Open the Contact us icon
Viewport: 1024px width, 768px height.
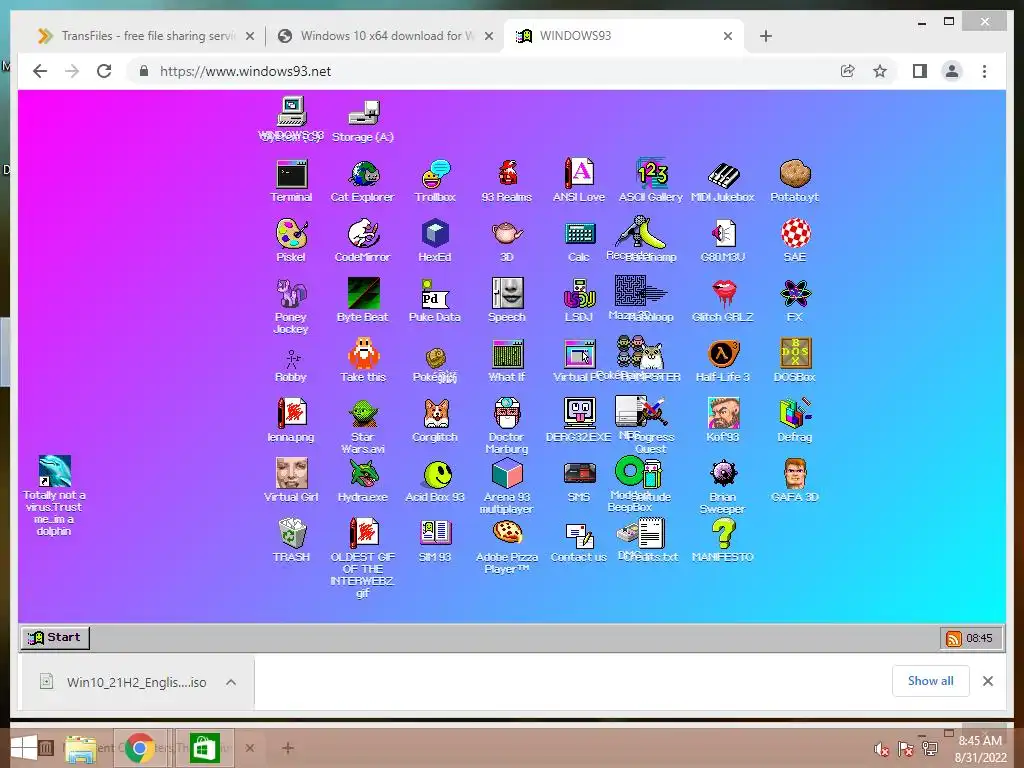point(579,541)
